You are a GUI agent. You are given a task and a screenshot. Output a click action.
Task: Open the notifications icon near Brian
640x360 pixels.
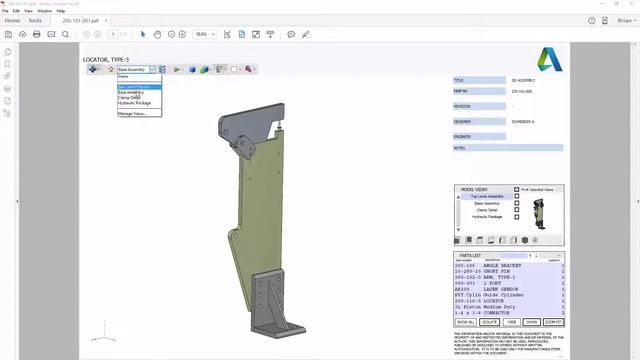[x=605, y=20]
